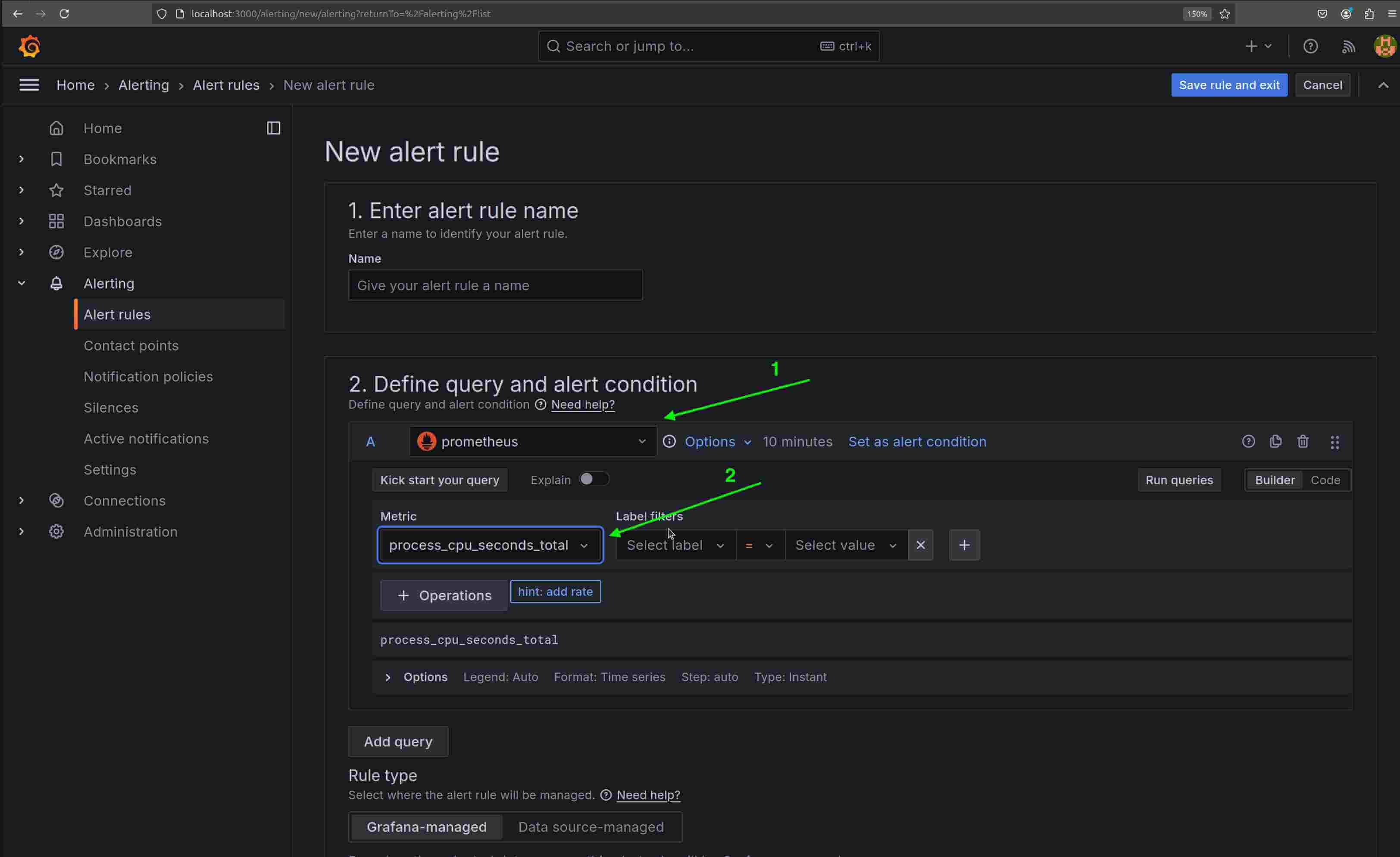Open Notification policies in the sidebar
This screenshot has height=857, width=1400.
pyautogui.click(x=148, y=376)
